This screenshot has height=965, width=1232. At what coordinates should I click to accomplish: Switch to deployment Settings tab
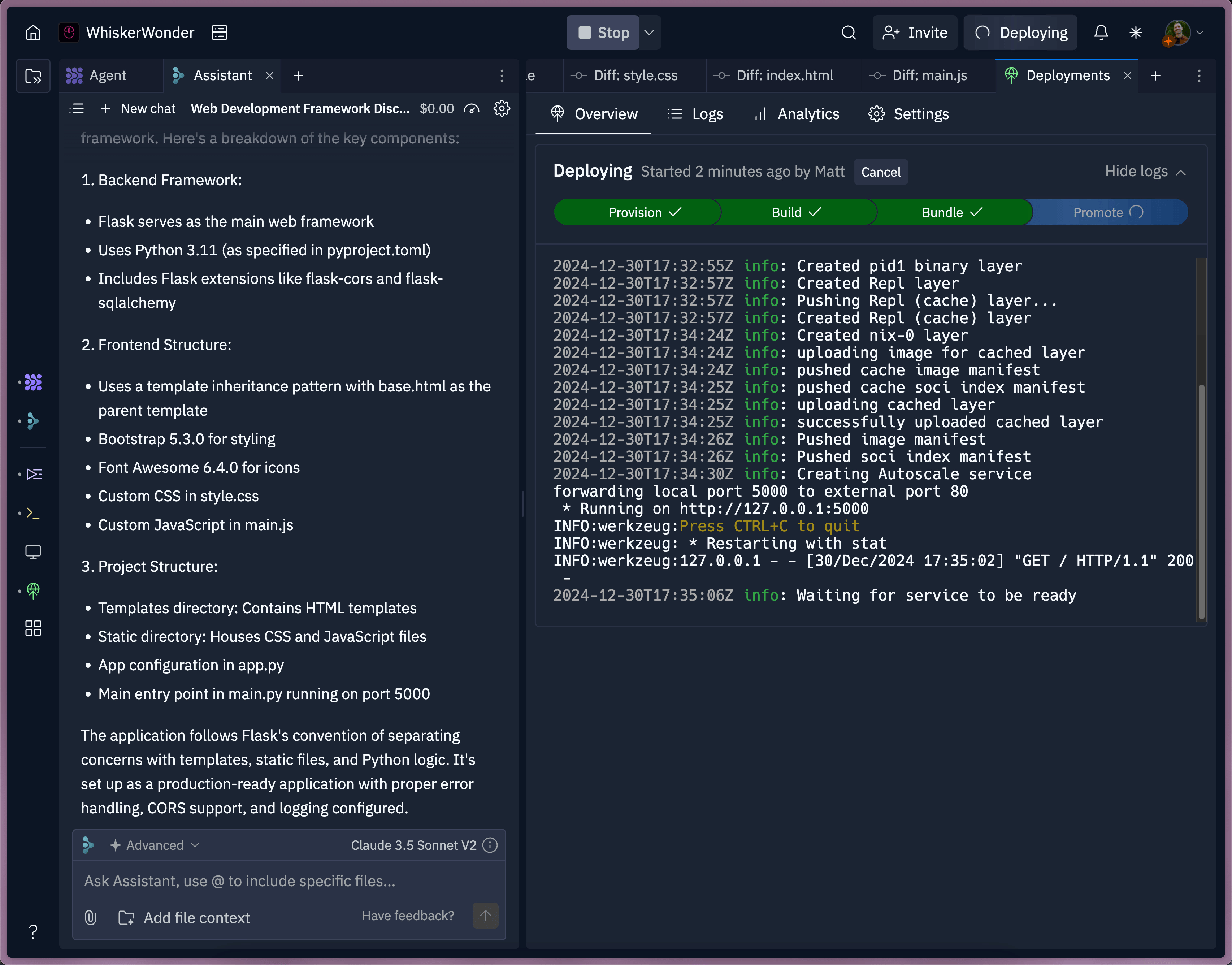908,114
